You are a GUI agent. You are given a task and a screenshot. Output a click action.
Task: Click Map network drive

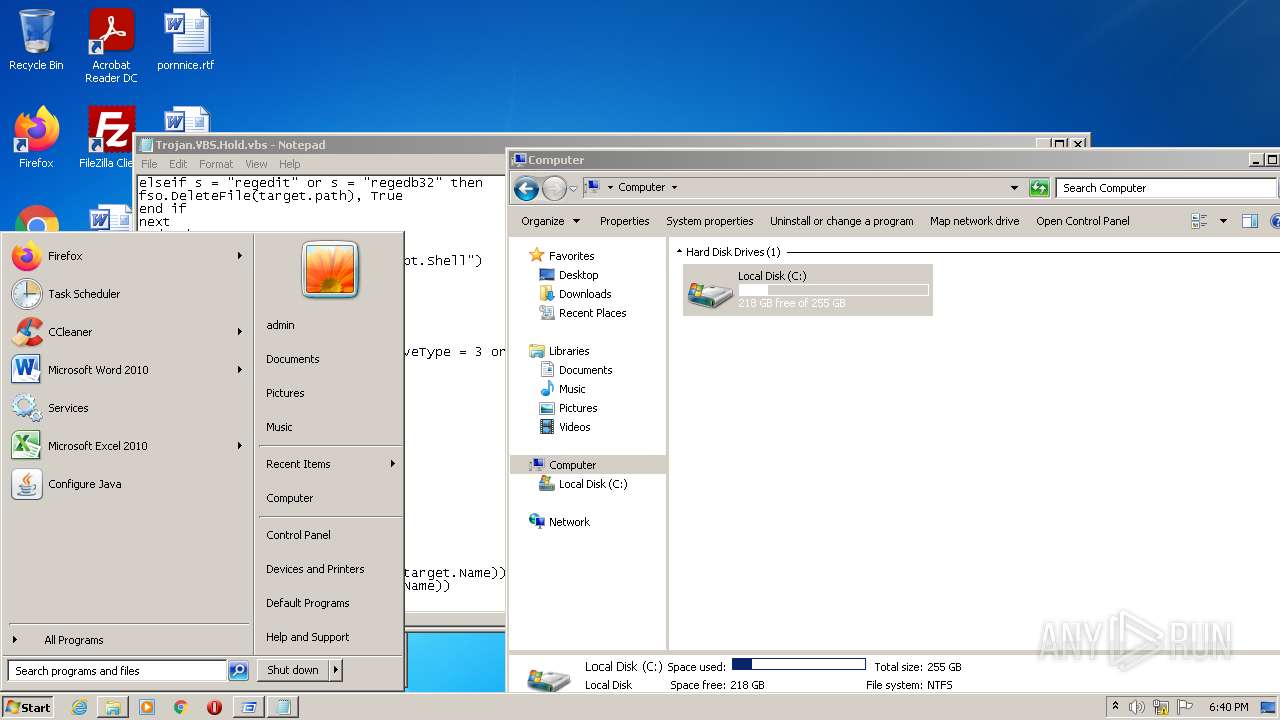coord(975,221)
